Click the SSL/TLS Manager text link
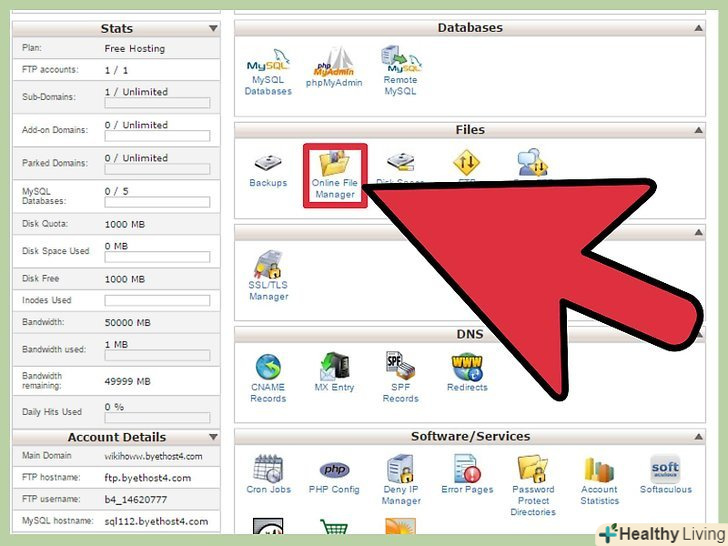The height and width of the screenshot is (546, 728). click(x=268, y=291)
